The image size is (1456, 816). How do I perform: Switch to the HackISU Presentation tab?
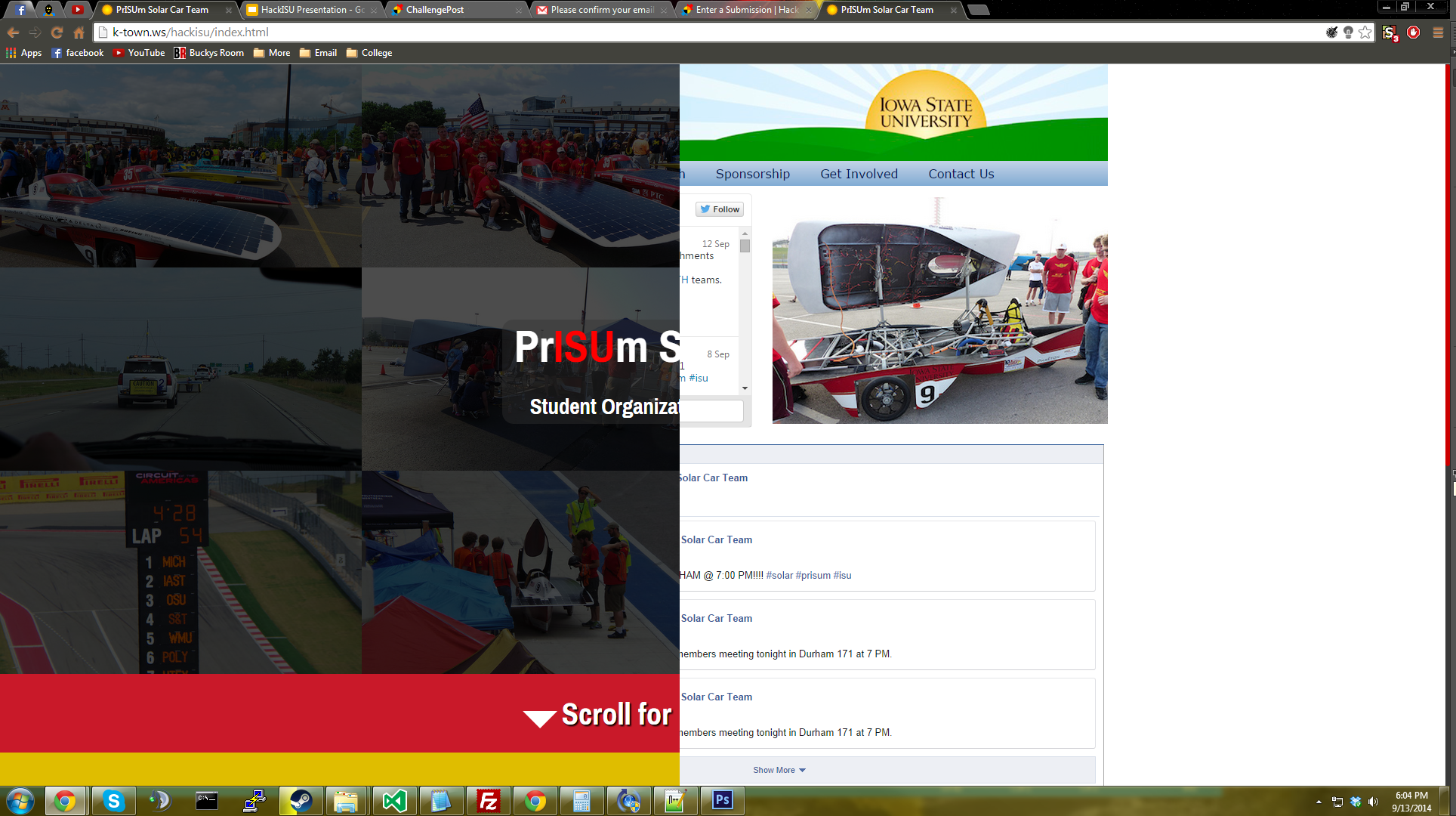click(x=313, y=10)
